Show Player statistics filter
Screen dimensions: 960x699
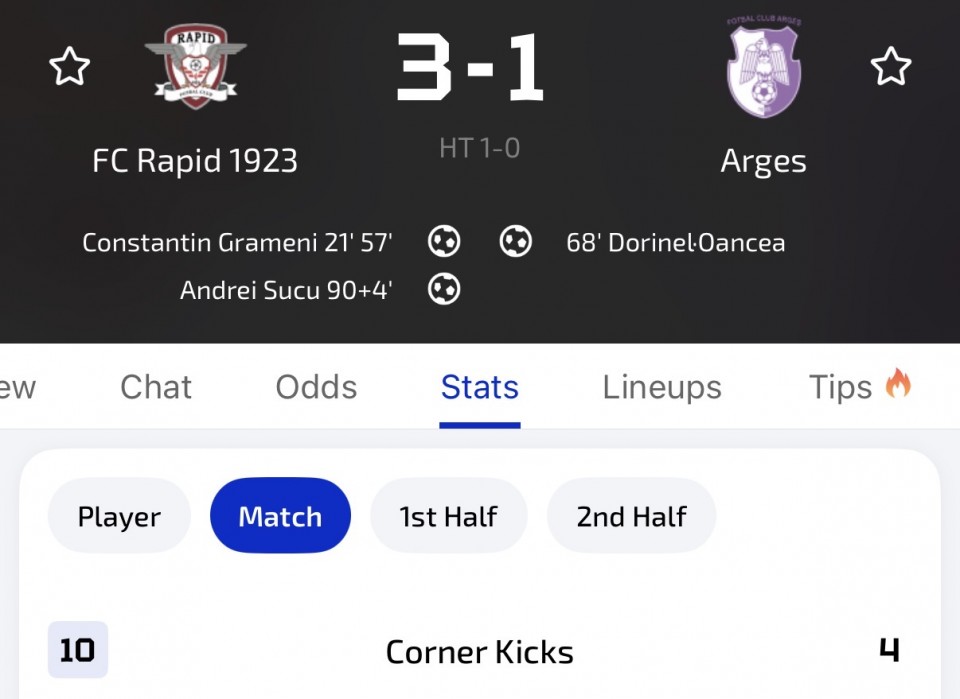(x=119, y=516)
